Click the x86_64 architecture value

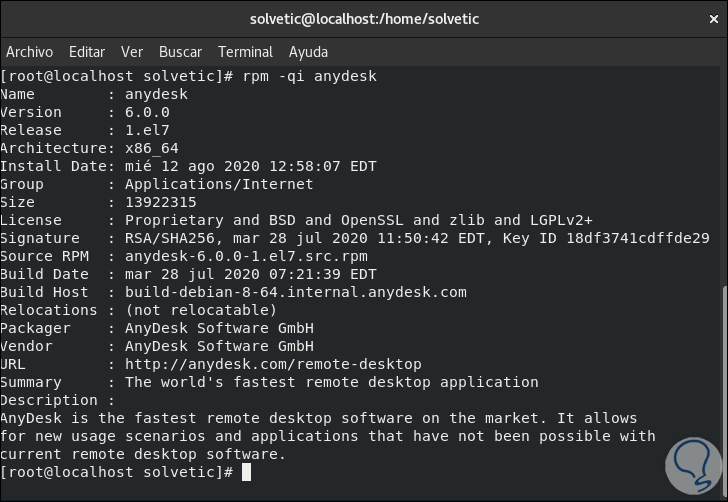click(151, 148)
